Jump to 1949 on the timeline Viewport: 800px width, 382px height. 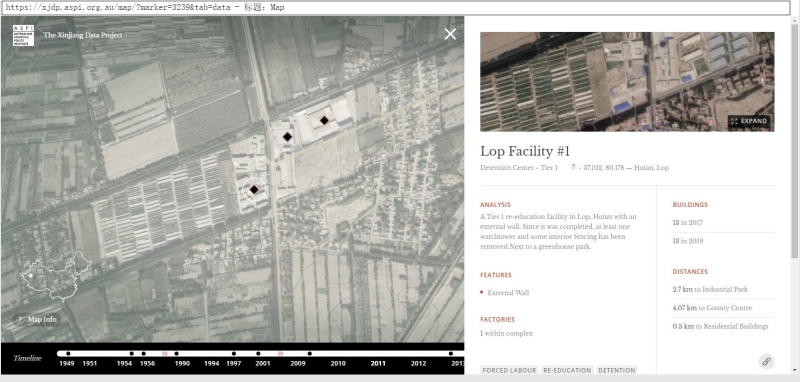[67, 363]
